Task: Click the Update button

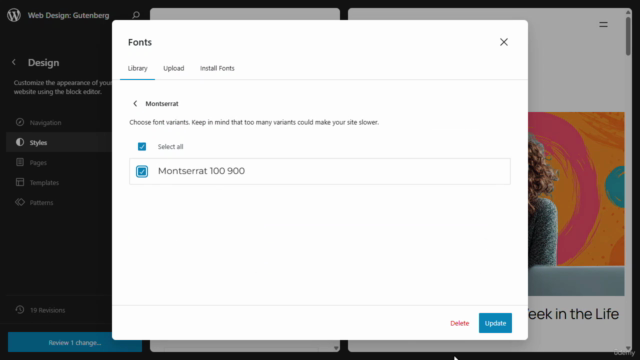Action: click(495, 323)
